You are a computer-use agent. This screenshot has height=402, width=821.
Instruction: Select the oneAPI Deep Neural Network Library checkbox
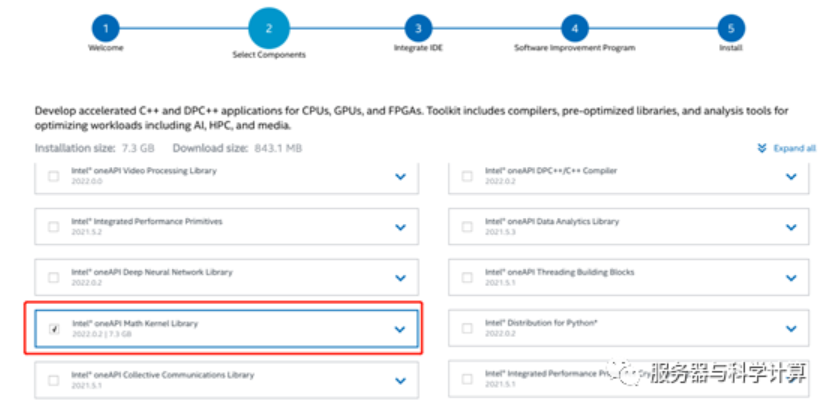(x=54, y=277)
